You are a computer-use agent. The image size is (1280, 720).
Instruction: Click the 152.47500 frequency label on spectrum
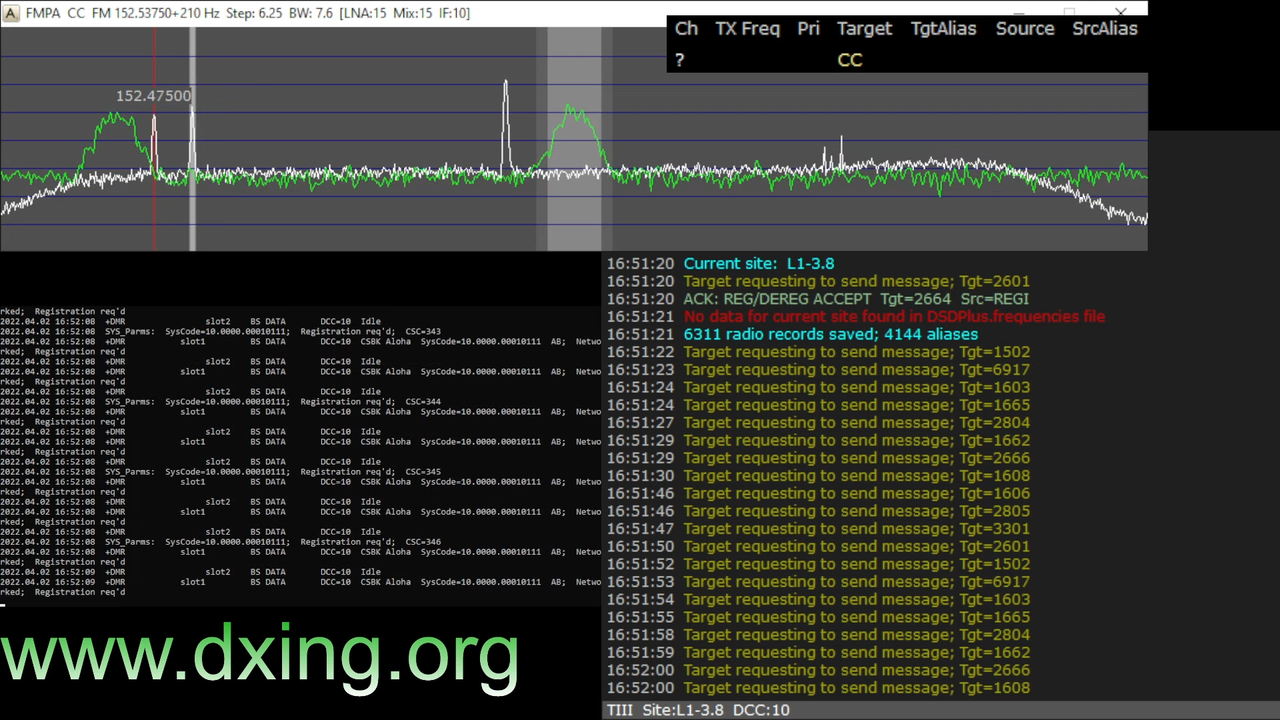(x=153, y=96)
